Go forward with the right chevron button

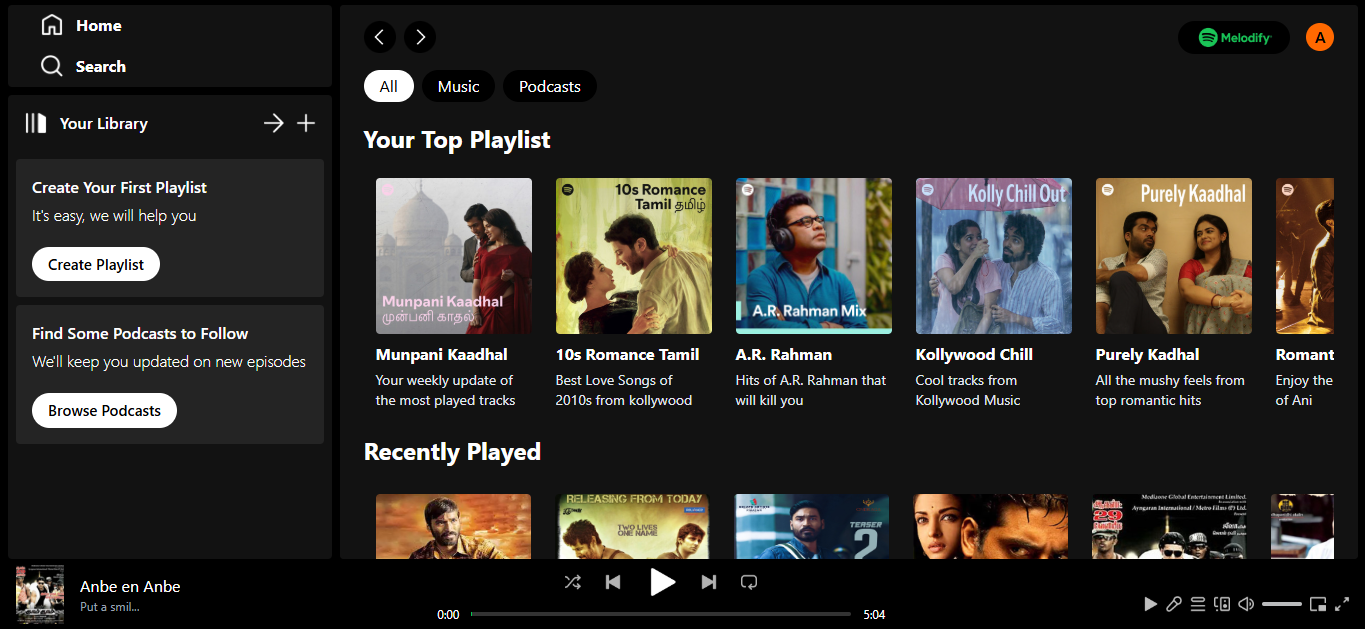tap(420, 38)
